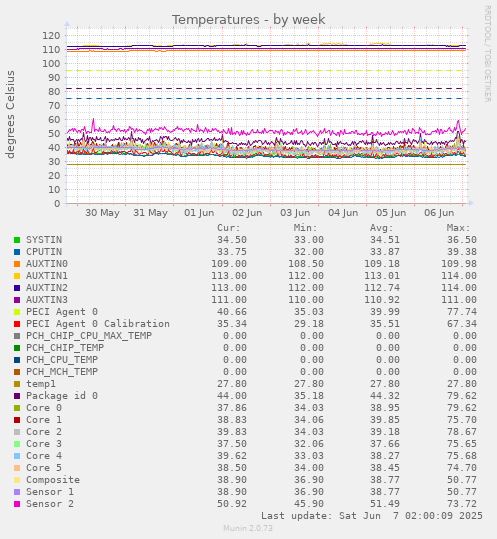Click the blue CPUTIN legend color swatch
The width and height of the screenshot is (497, 539).
coord(17,252)
